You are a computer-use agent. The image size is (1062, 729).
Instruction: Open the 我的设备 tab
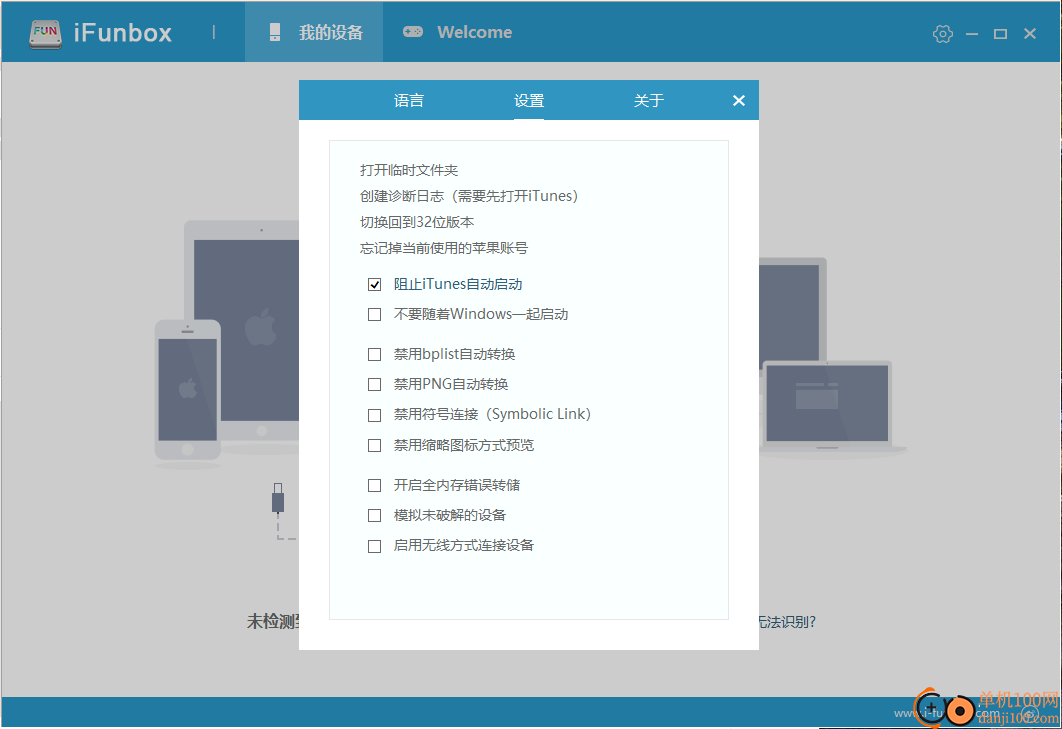[x=314, y=32]
